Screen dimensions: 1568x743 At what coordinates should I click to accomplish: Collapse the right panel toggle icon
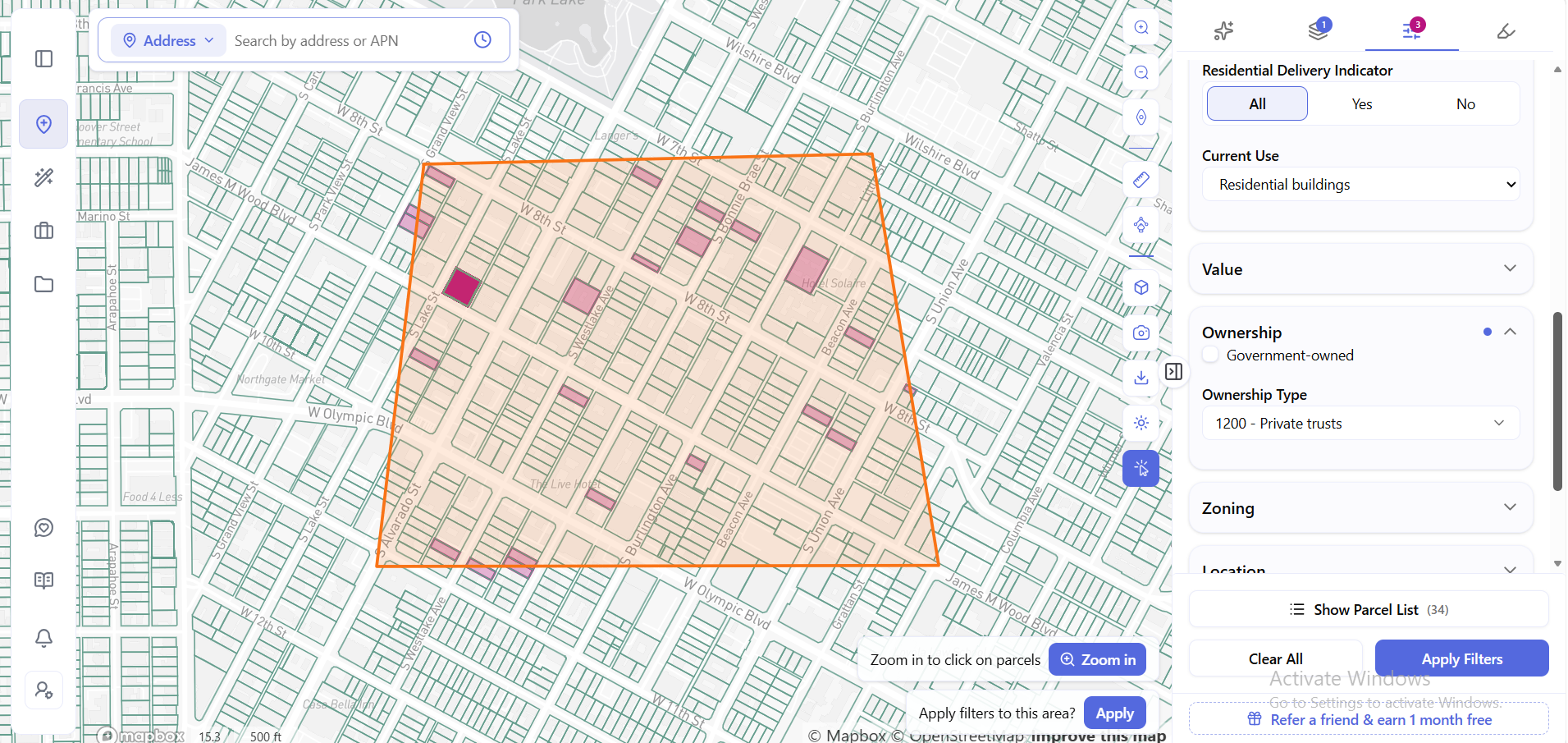point(1174,371)
